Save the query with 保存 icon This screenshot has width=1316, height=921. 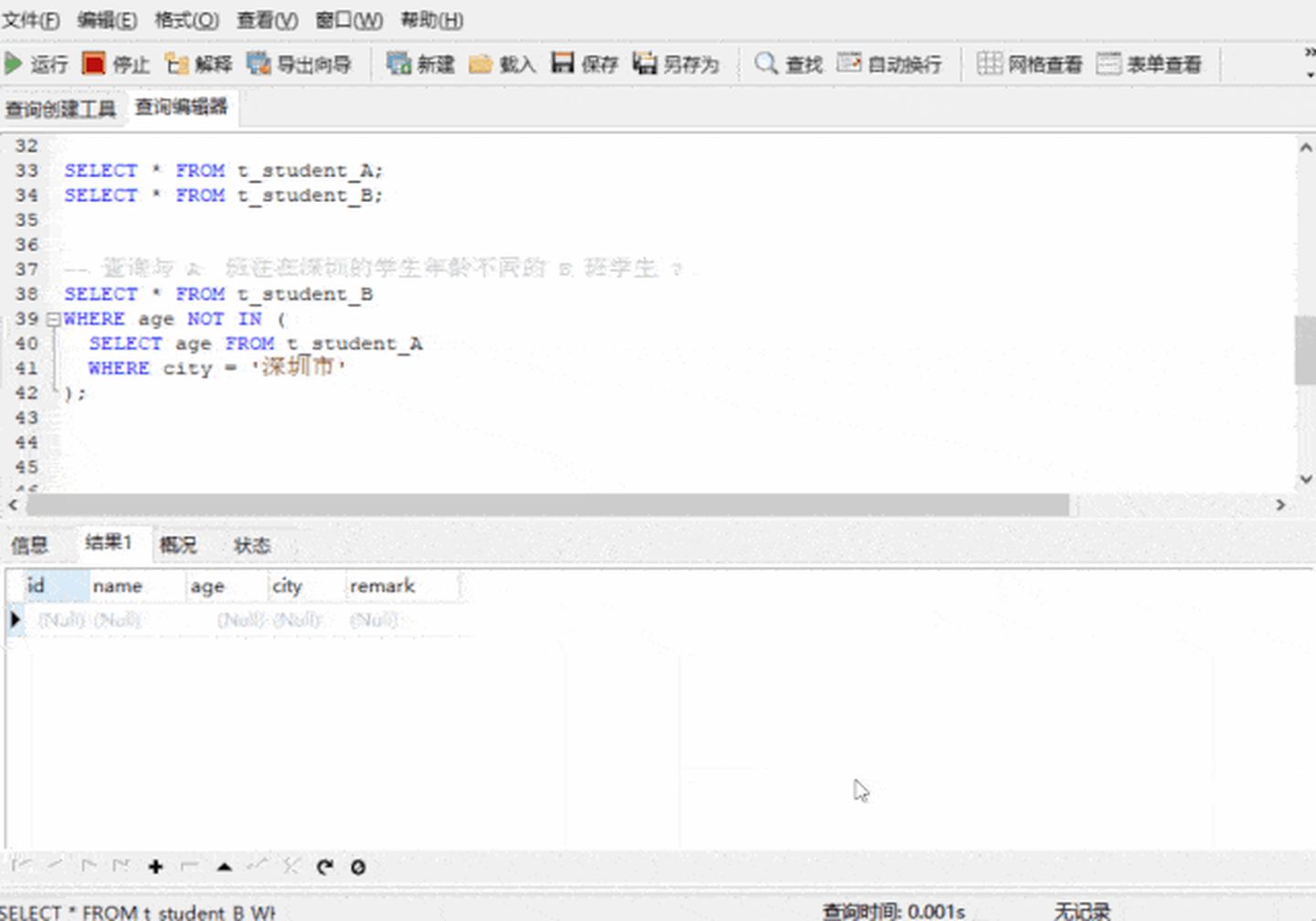[x=563, y=63]
